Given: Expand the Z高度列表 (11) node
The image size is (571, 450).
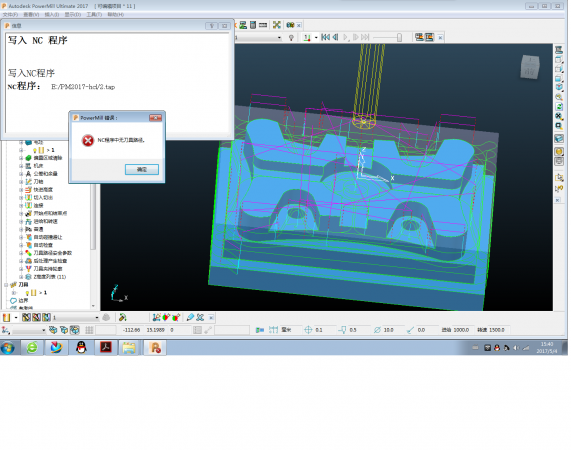Looking at the screenshot, I should pos(21,277).
